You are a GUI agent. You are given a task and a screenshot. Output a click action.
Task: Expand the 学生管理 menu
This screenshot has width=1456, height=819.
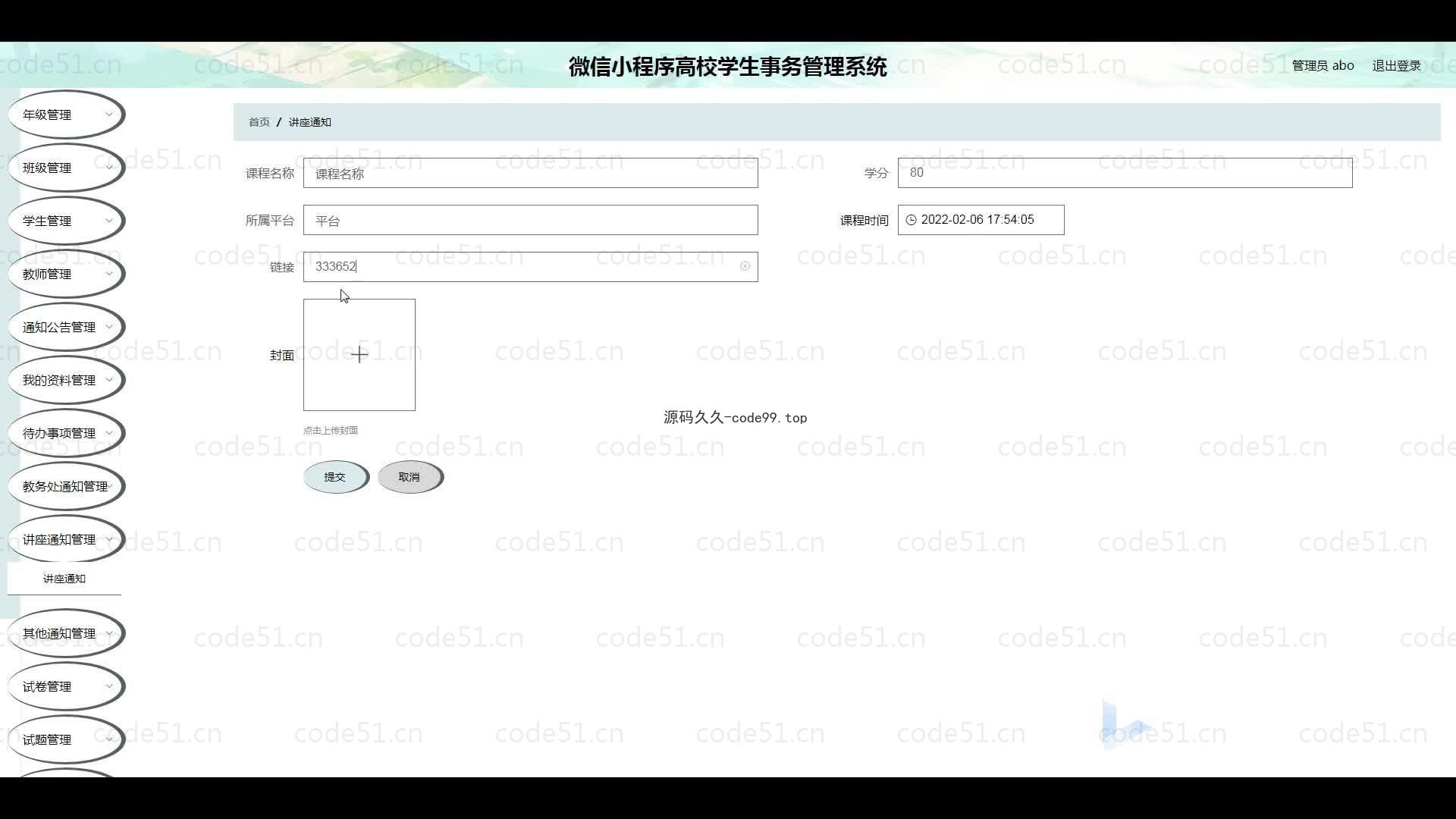(x=66, y=221)
